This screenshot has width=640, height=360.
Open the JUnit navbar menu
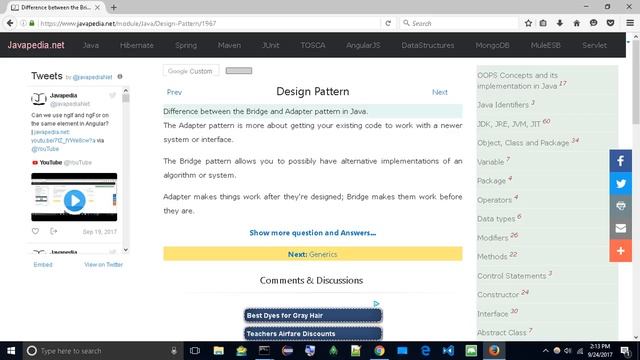click(x=271, y=45)
